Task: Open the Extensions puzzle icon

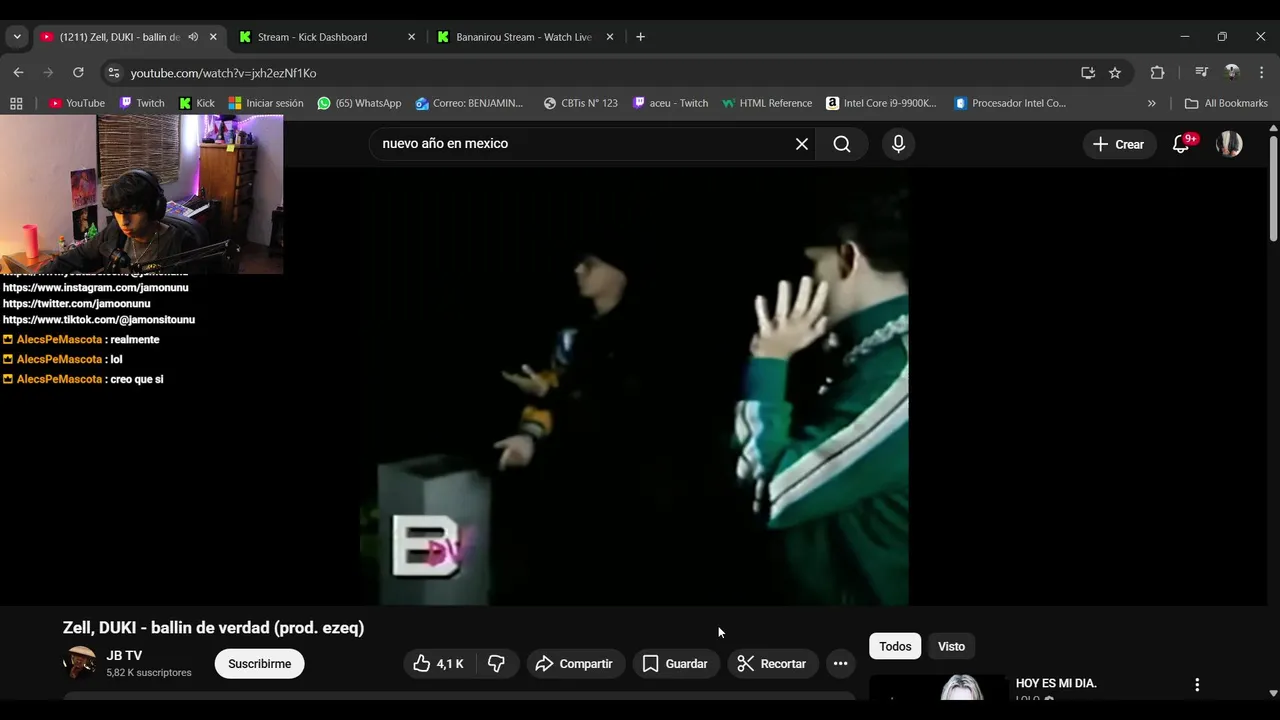Action: click(1157, 73)
